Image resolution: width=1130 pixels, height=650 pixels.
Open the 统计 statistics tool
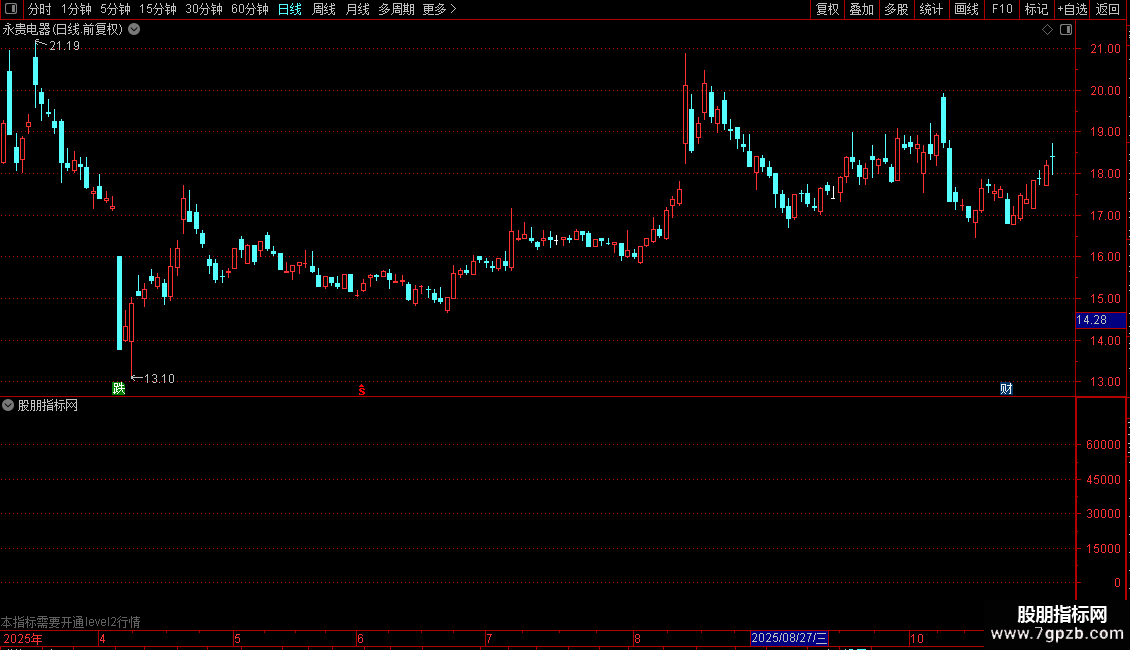930,9
